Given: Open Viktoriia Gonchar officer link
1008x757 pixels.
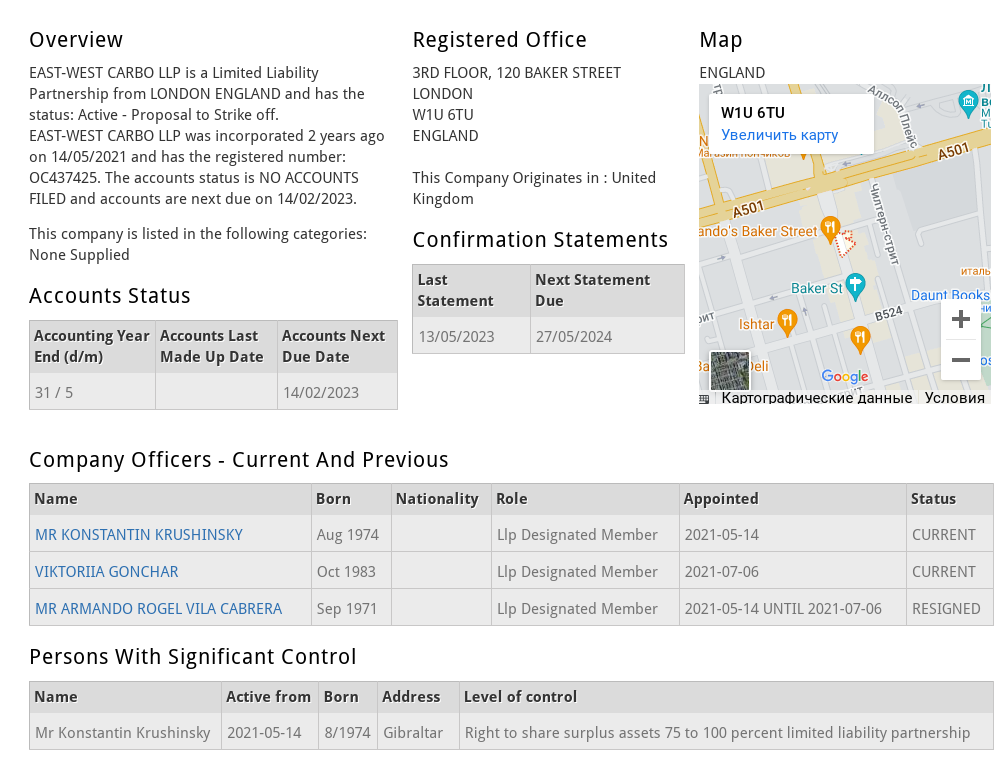Looking at the screenshot, I should [x=107, y=572].
